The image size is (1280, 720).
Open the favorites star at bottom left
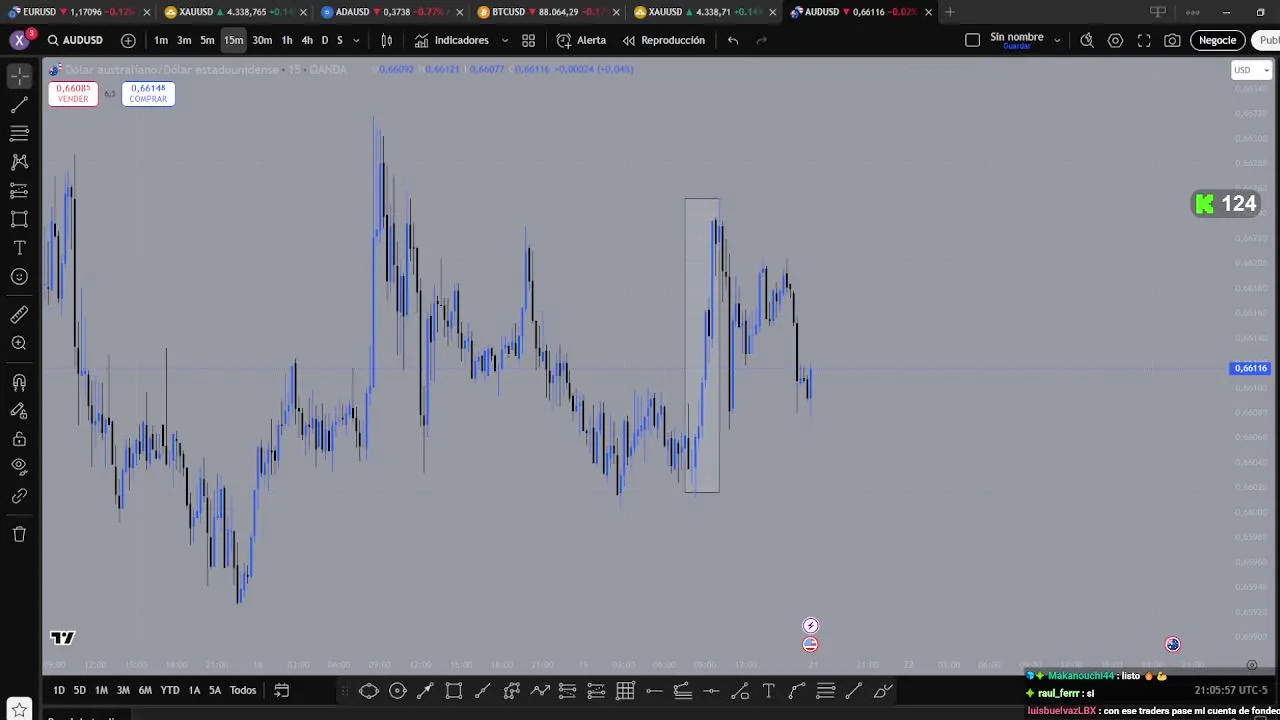point(19,710)
